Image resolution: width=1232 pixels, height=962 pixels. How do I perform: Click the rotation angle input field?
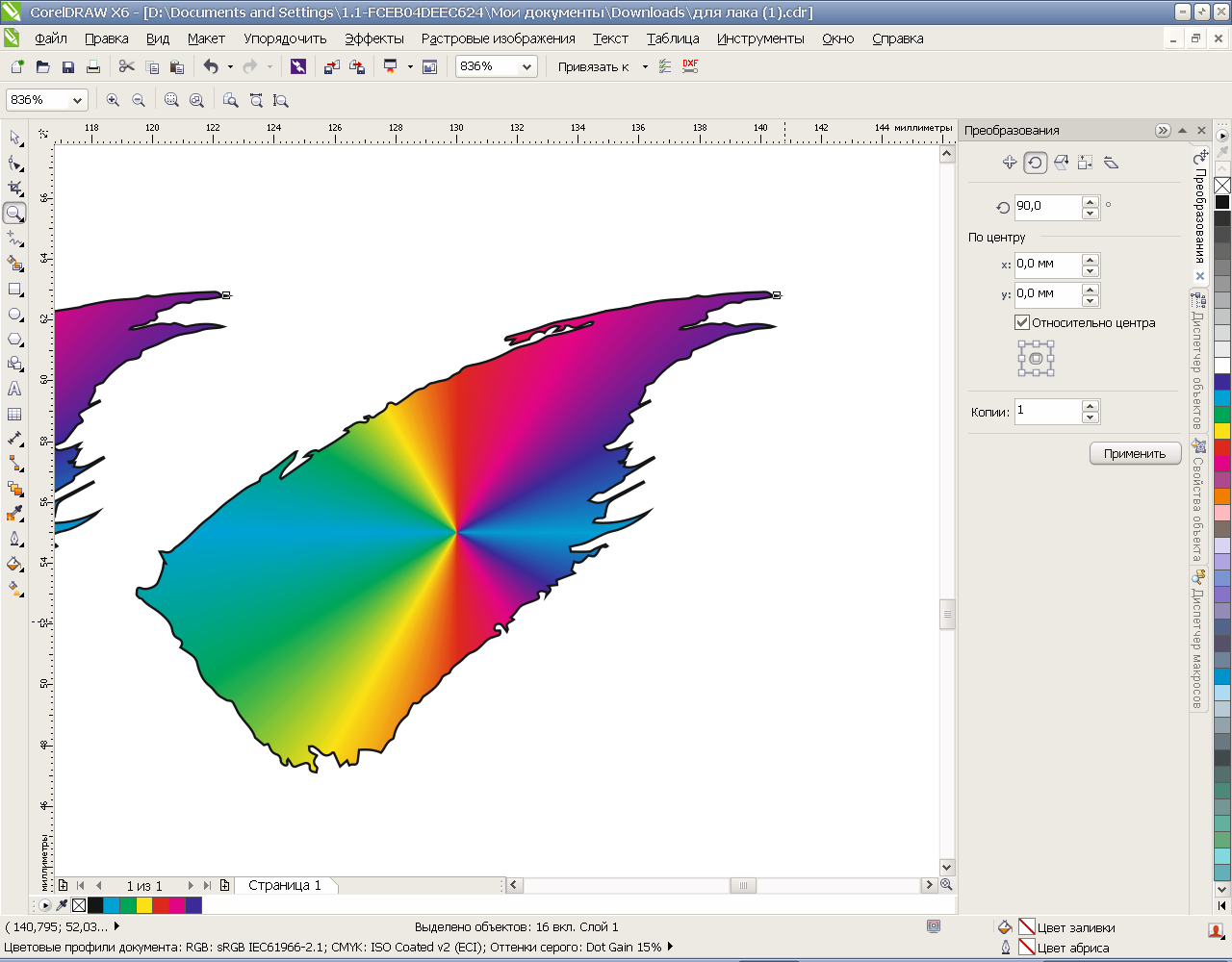1047,206
